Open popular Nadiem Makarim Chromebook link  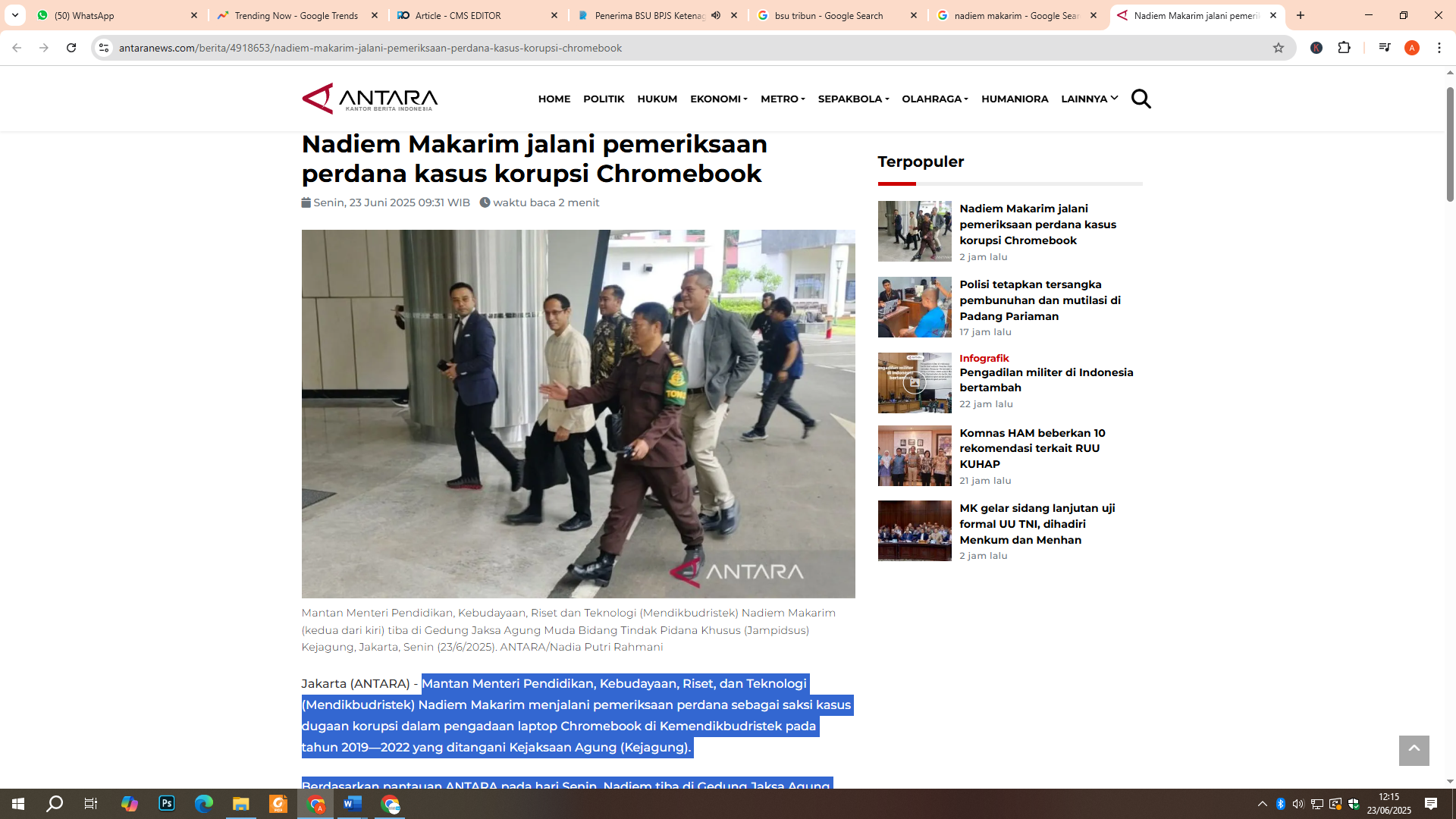click(1037, 224)
